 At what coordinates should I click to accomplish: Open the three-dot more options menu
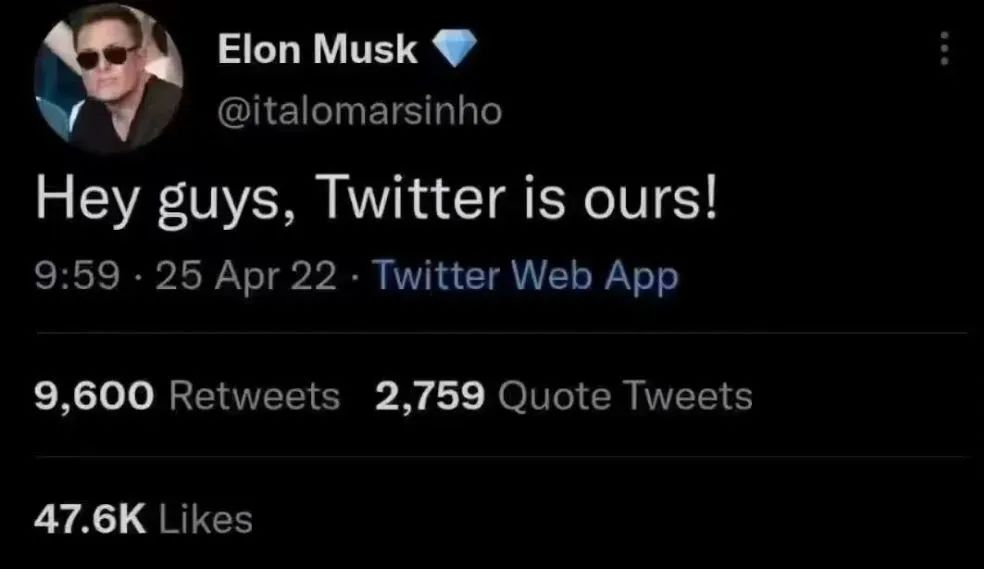pos(942,47)
